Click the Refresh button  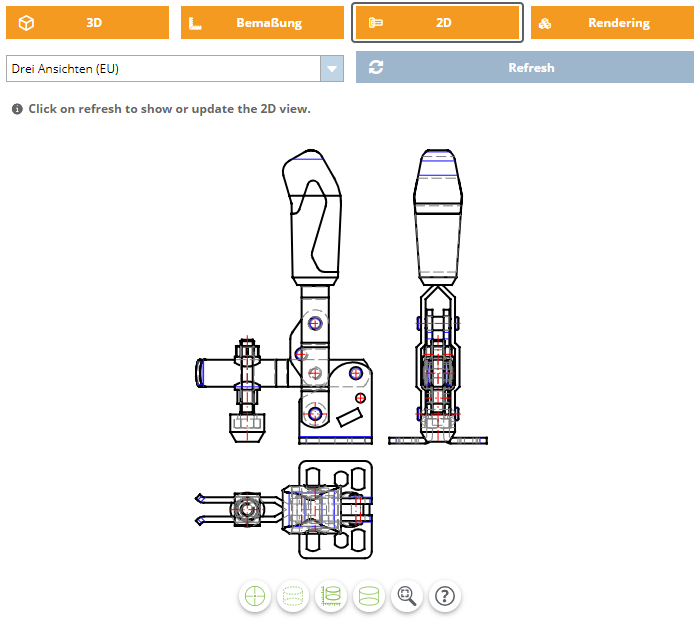pos(525,67)
